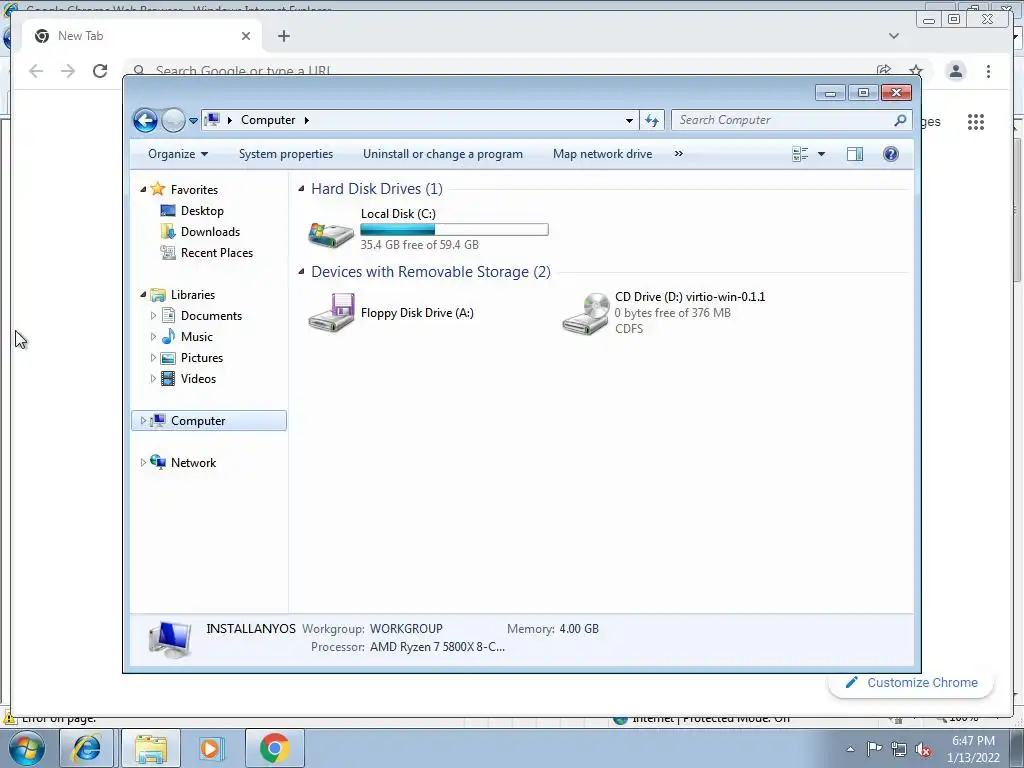Show hidden tray icons arrow
Viewport: 1024px width, 768px height.
[850, 749]
